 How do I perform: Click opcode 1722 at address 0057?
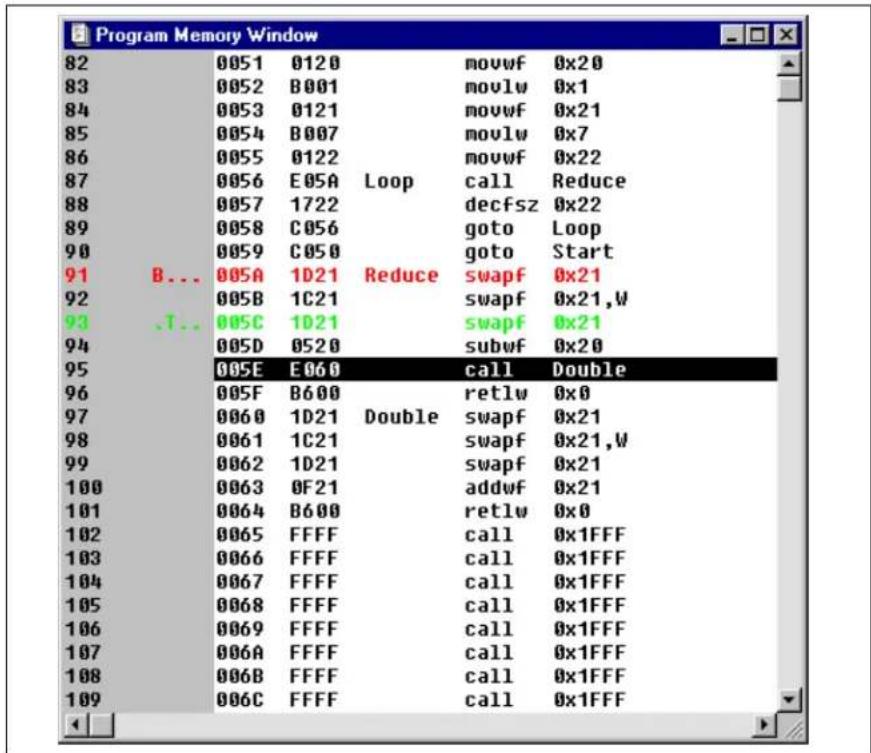314,204
